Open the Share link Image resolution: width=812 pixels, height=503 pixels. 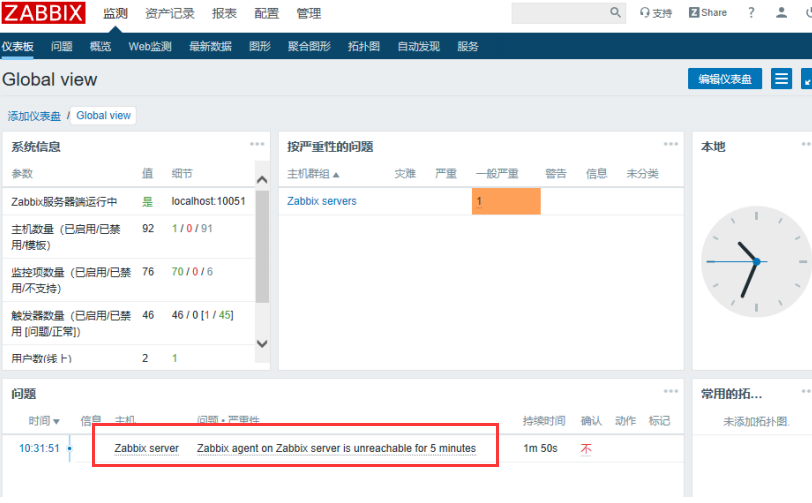click(708, 12)
